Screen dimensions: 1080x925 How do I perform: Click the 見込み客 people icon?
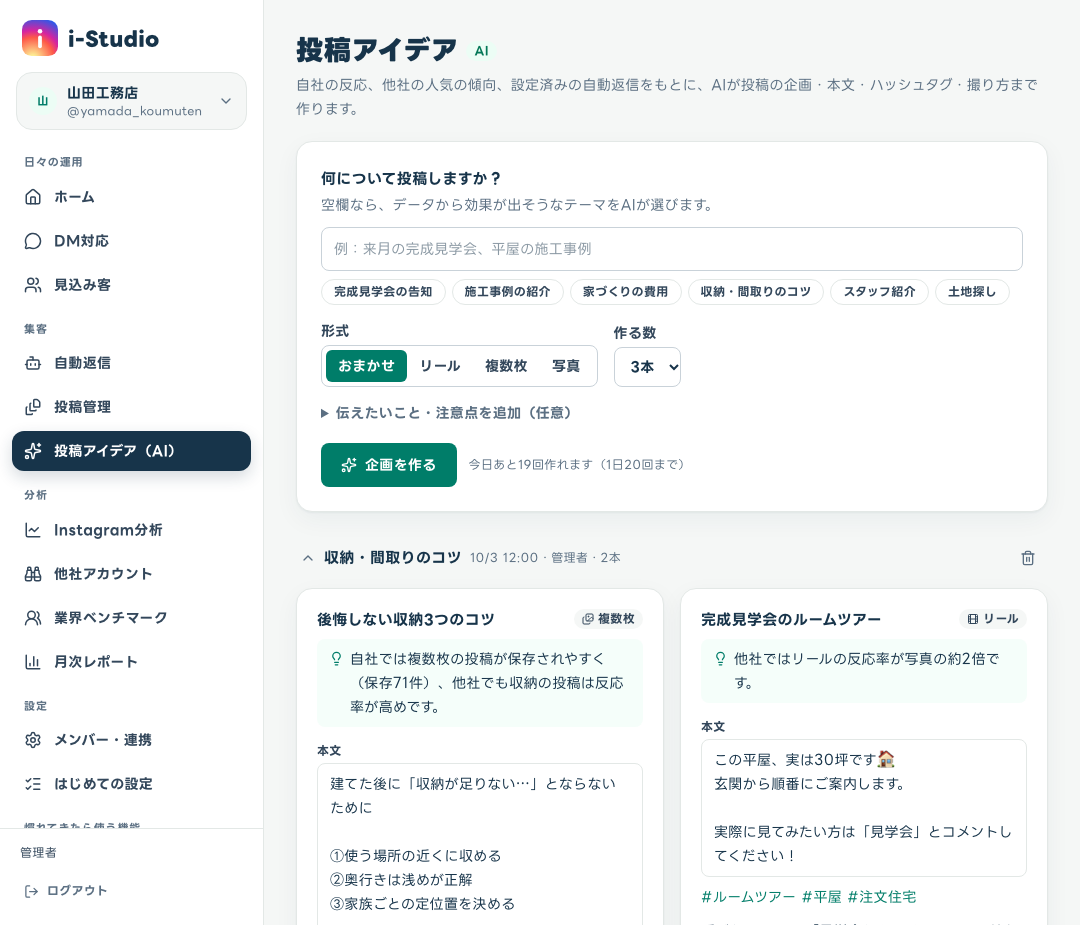(33, 285)
